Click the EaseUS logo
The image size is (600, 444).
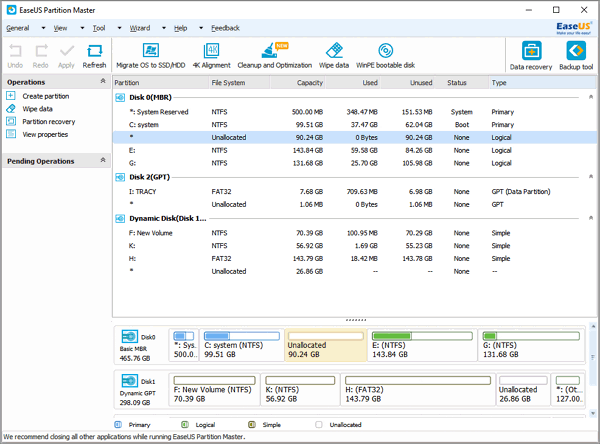tap(574, 28)
